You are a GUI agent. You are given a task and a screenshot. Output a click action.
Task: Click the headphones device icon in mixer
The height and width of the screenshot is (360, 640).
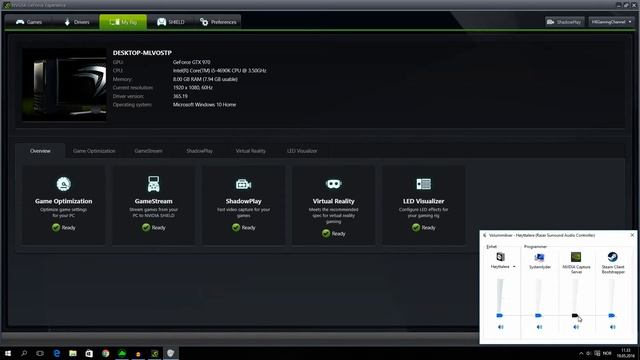tap(500, 257)
